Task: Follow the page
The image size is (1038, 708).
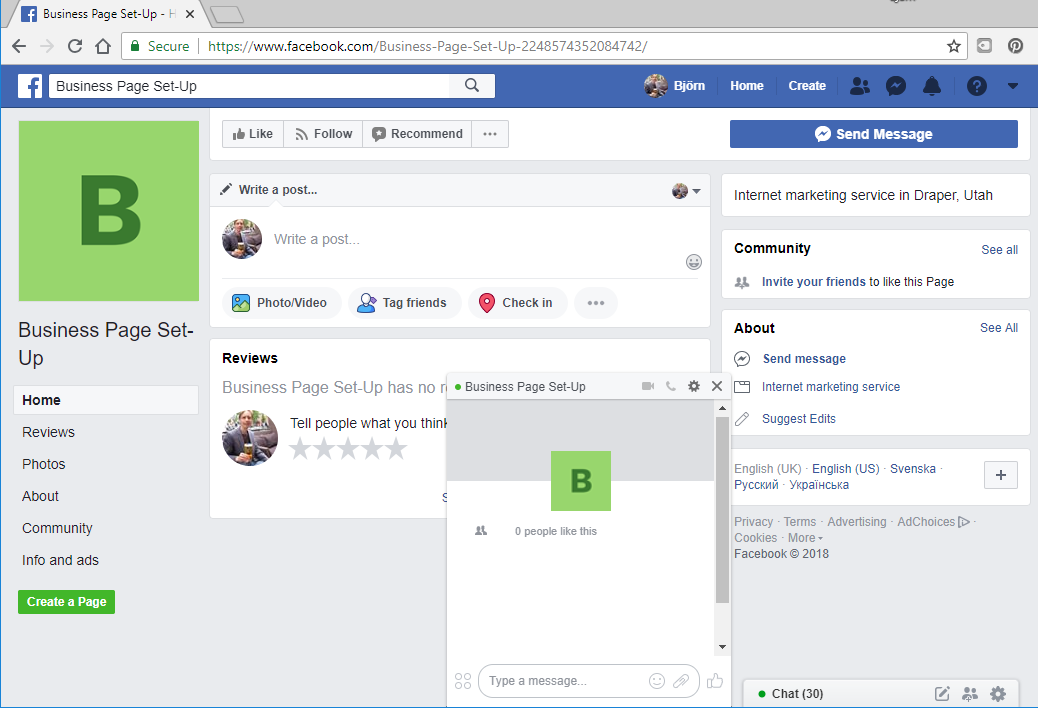Action: pos(323,134)
